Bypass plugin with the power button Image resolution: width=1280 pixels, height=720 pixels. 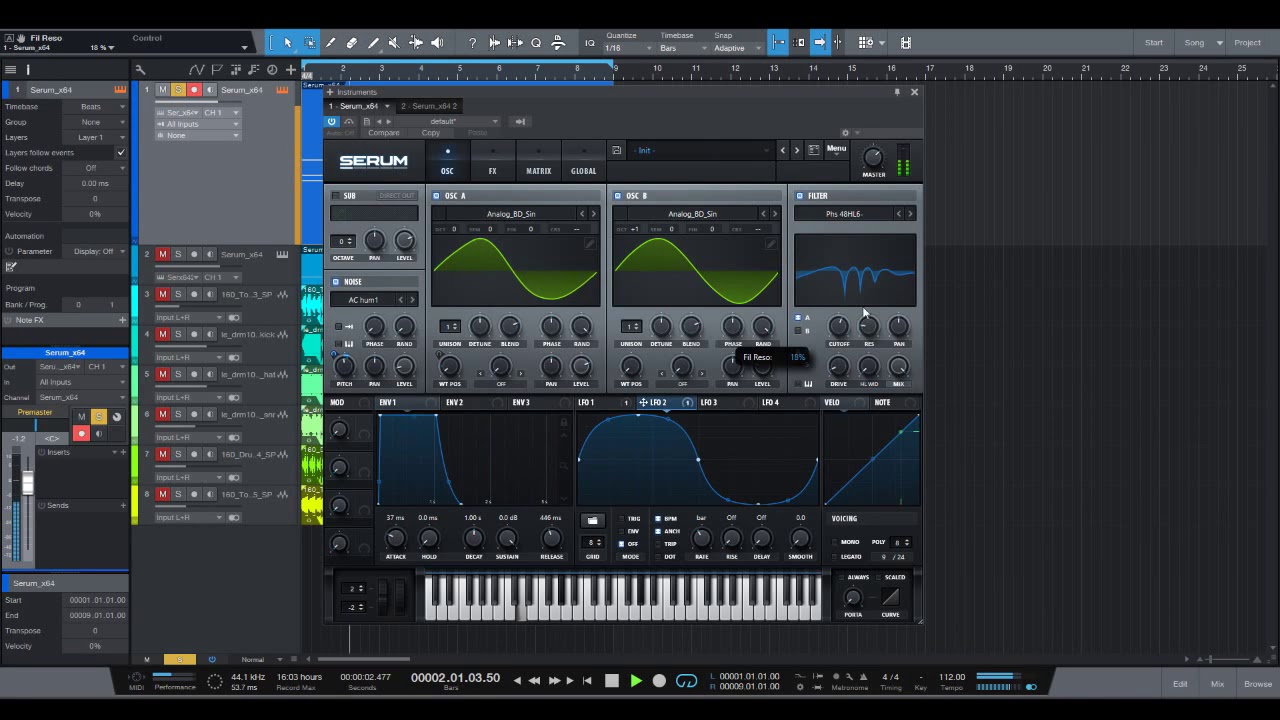click(x=332, y=122)
